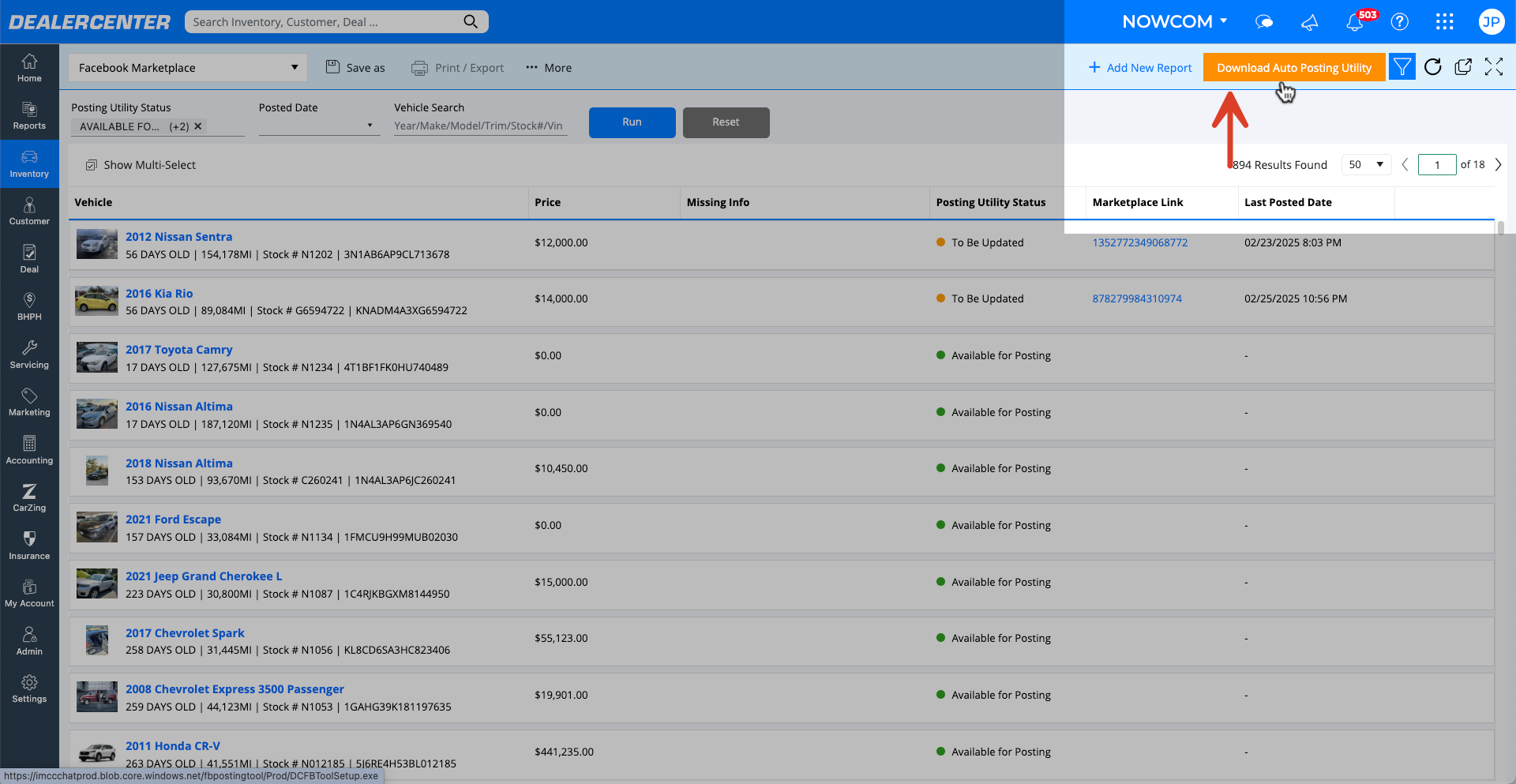Open the Accounting sidebar section
1516x784 pixels.
tap(29, 450)
